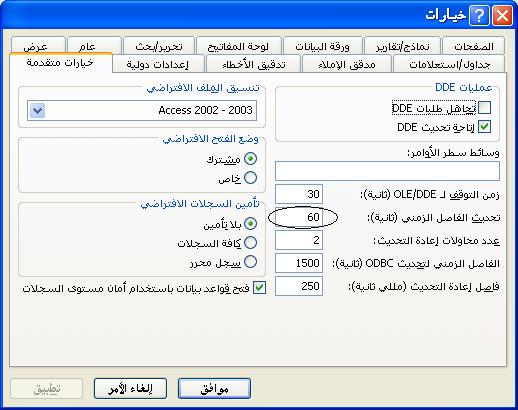
Task: Click the command-line arguments text field
Action: [x=387, y=171]
